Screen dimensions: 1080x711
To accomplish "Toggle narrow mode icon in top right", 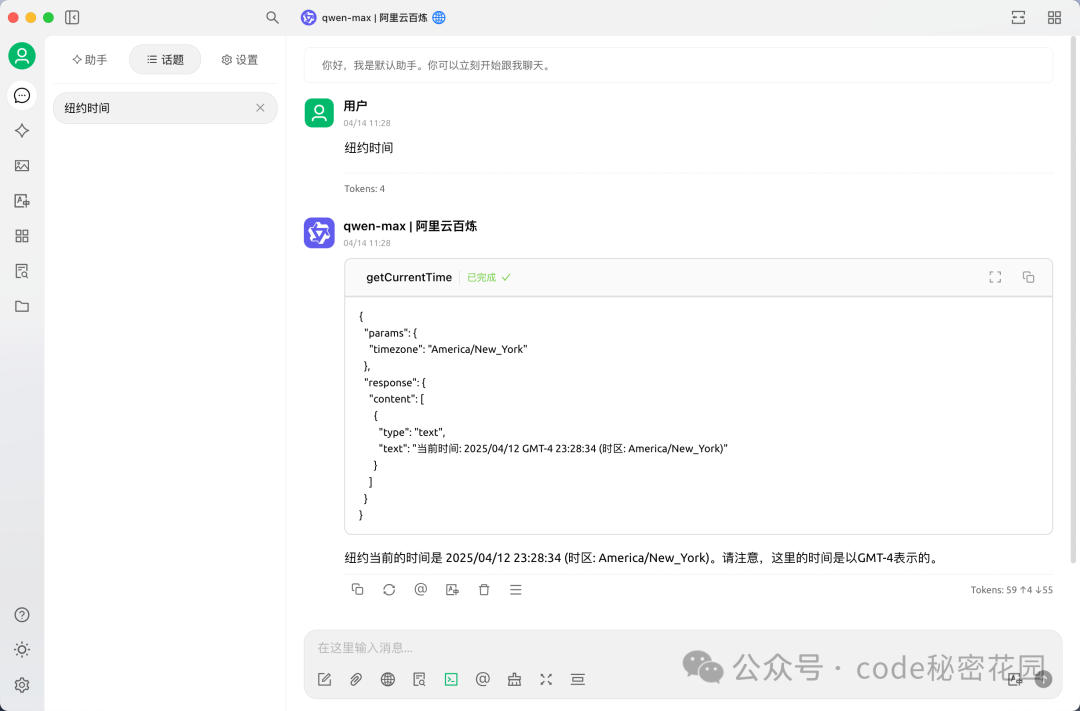I will coord(1018,18).
